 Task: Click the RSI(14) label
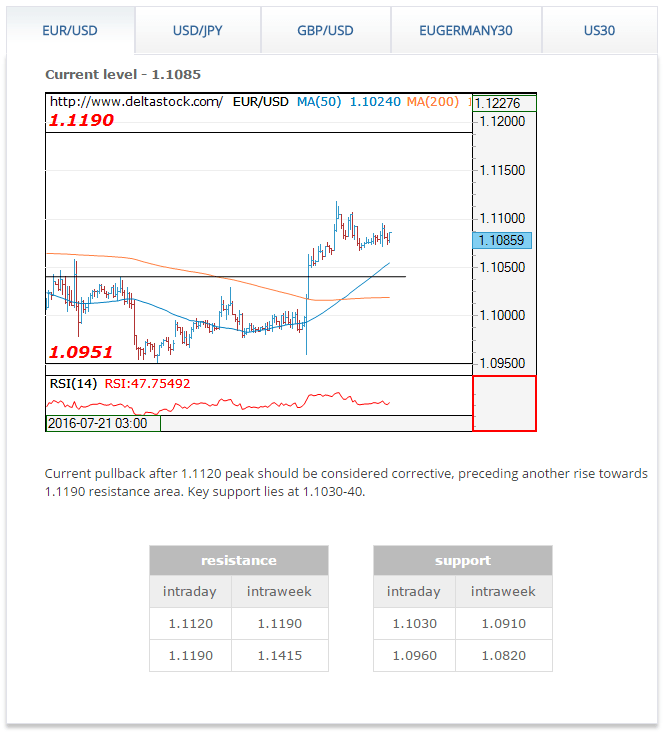[x=73, y=384]
